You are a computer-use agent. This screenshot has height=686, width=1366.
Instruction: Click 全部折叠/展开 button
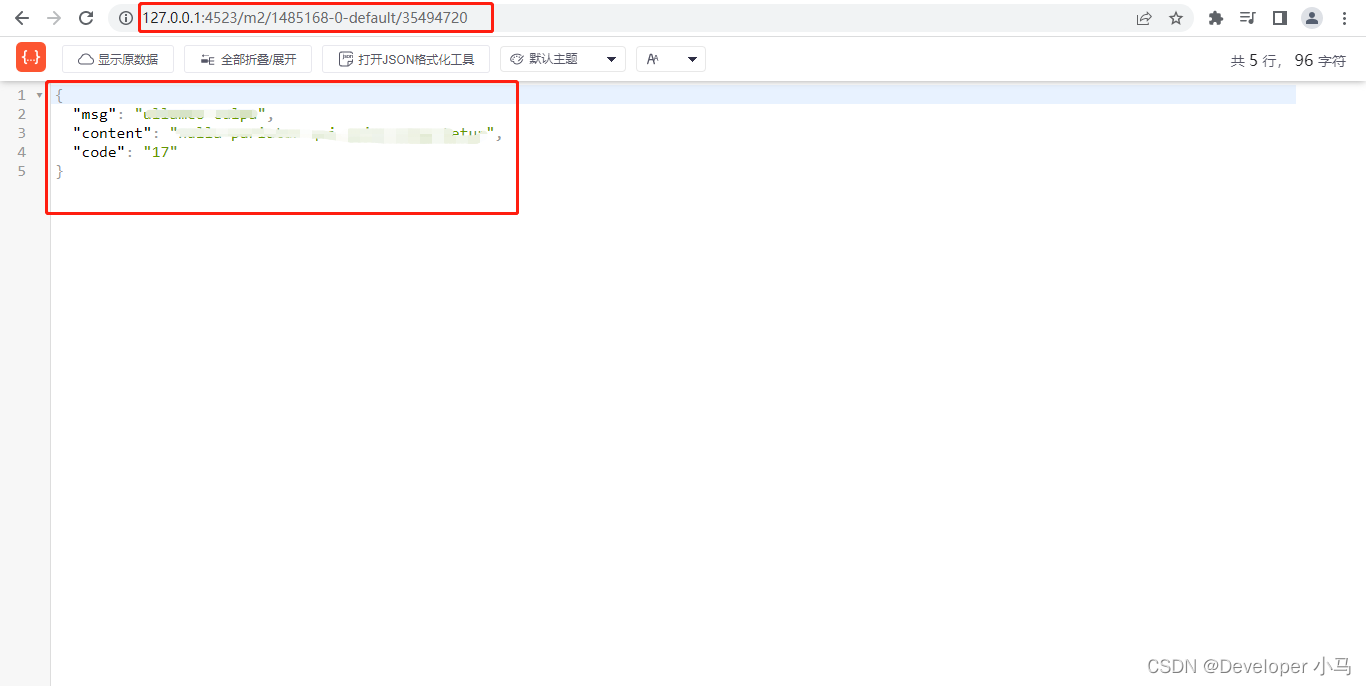click(x=248, y=59)
